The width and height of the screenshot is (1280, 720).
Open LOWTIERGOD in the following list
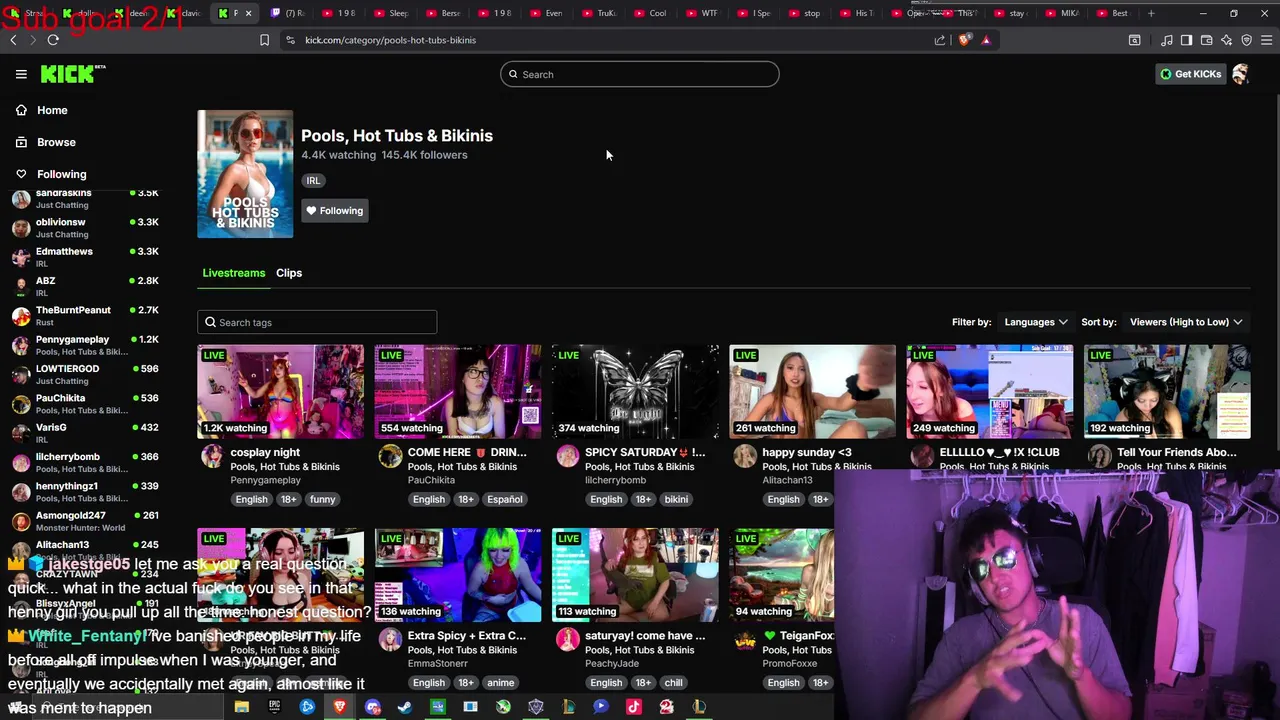(85, 374)
